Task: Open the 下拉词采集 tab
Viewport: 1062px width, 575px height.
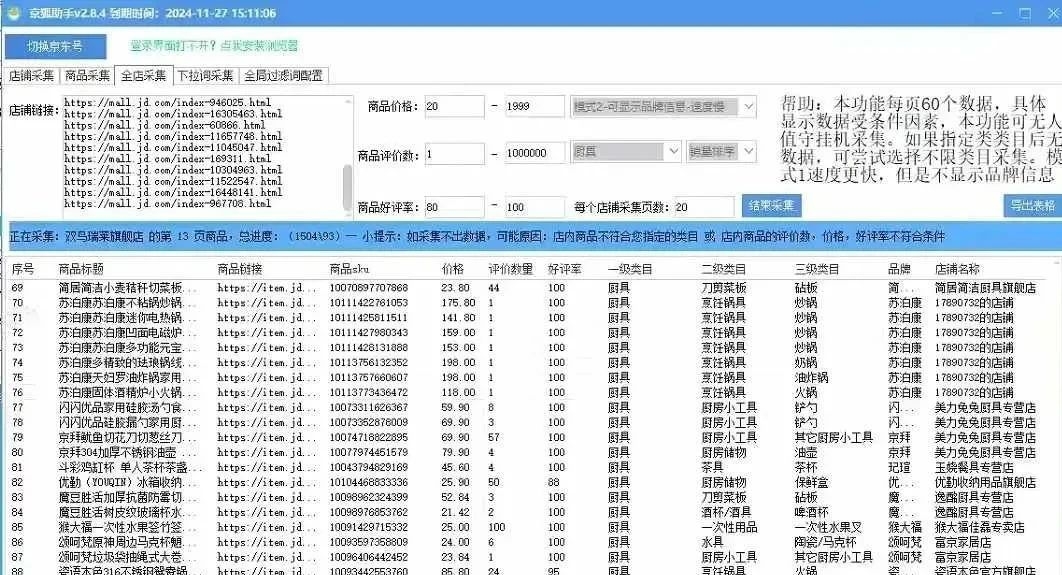Action: point(205,75)
